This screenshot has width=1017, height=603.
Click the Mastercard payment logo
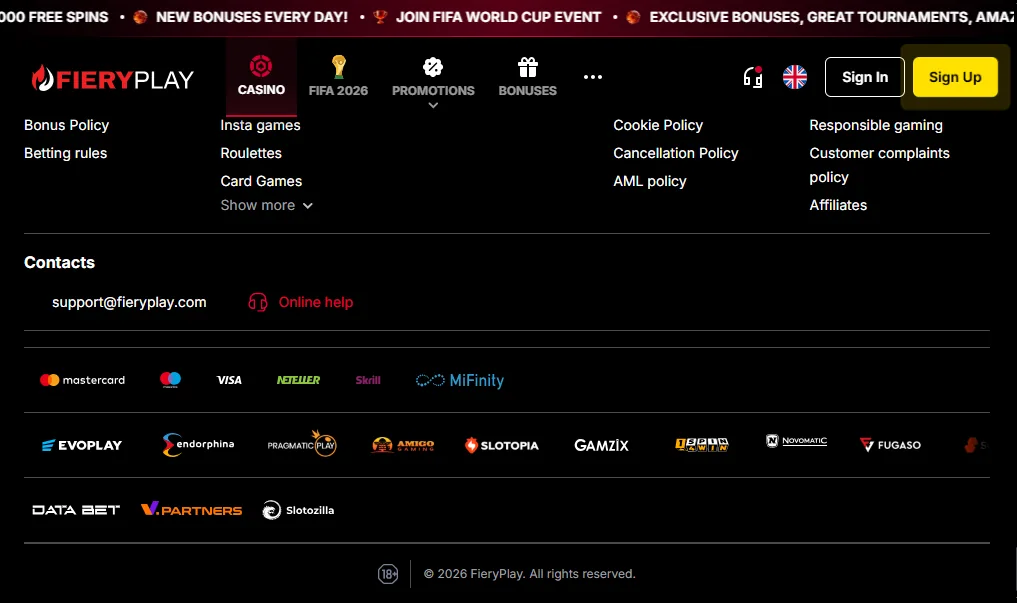coord(82,380)
